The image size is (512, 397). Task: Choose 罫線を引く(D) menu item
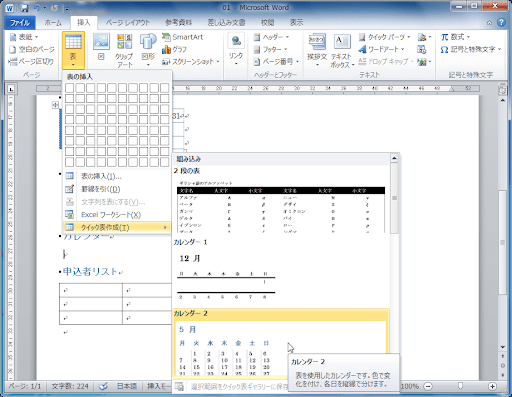tap(117, 189)
